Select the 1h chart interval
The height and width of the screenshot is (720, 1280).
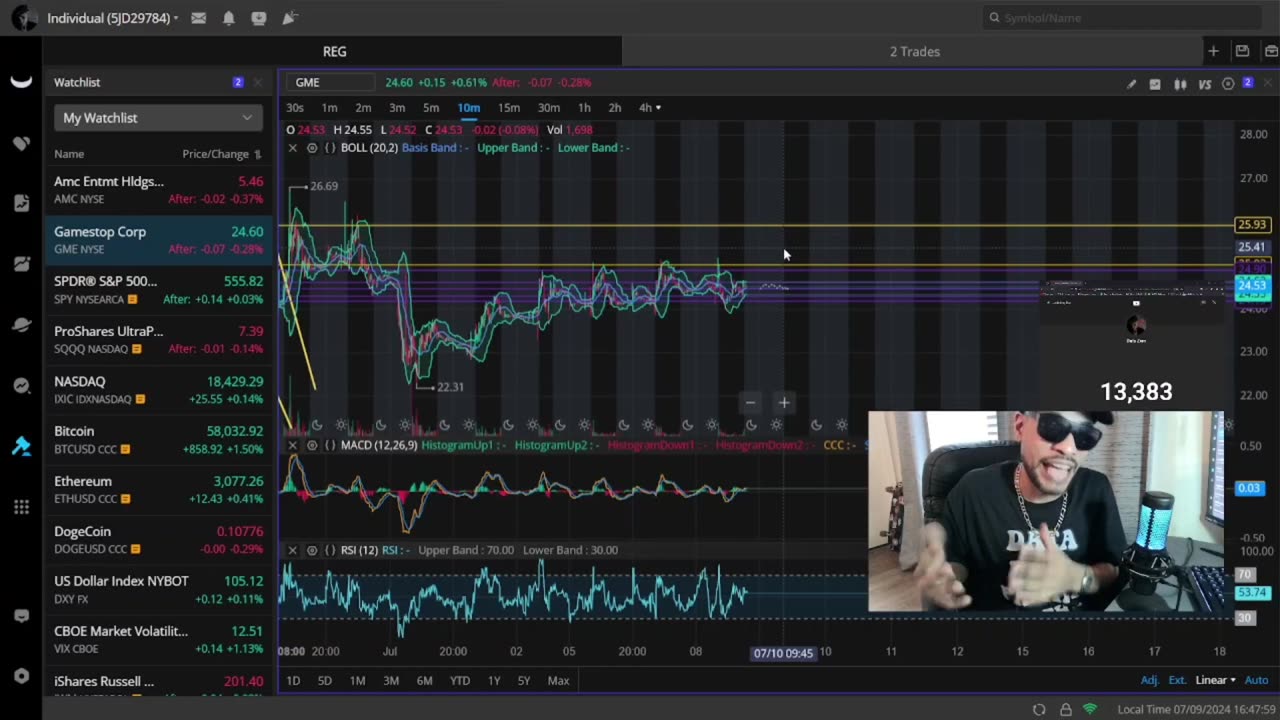[584, 108]
